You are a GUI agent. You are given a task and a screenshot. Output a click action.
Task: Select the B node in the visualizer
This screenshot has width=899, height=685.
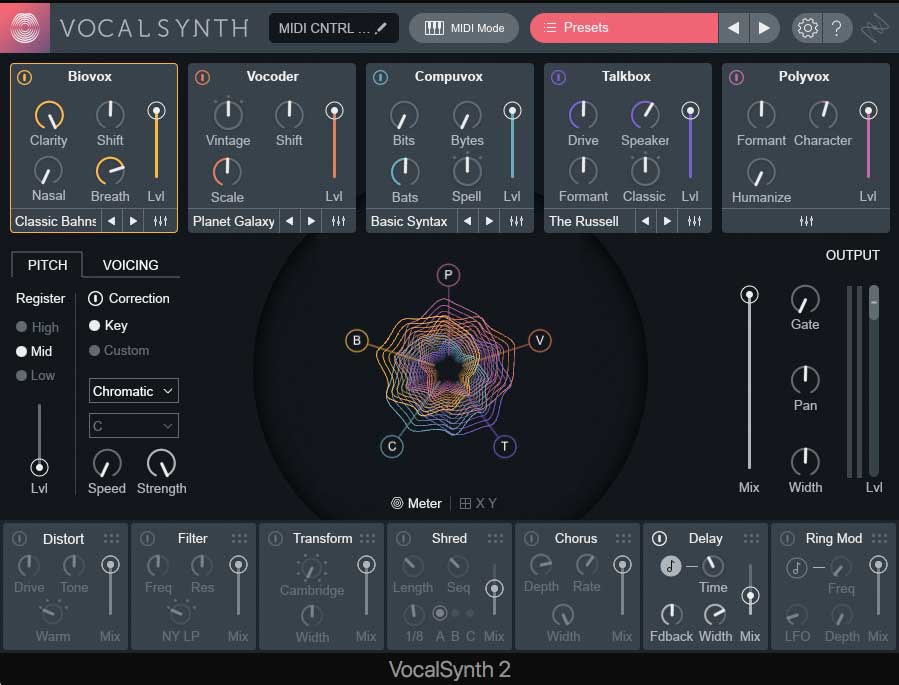[356, 341]
